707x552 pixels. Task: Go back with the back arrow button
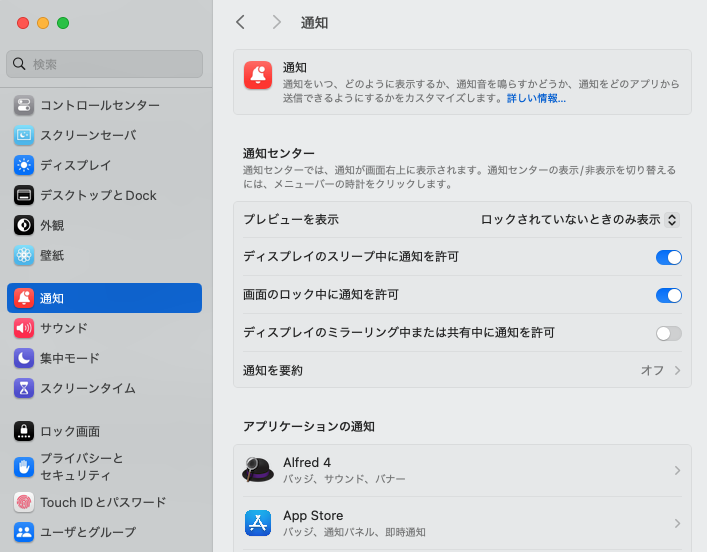[x=240, y=22]
